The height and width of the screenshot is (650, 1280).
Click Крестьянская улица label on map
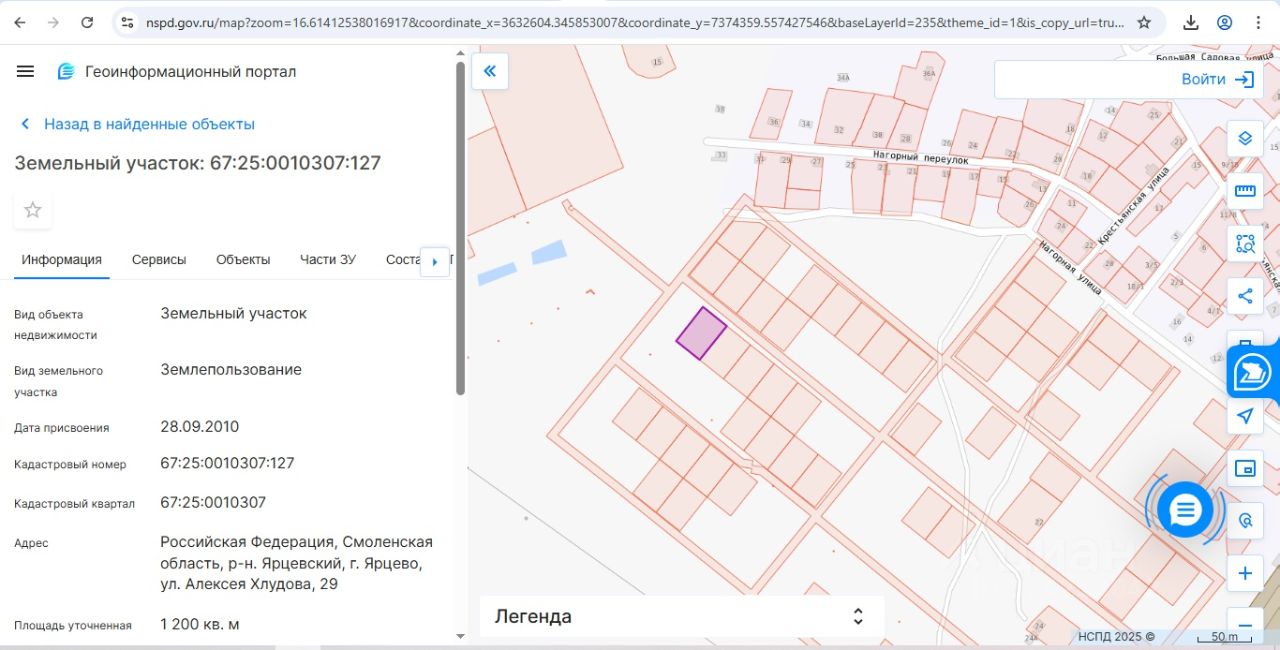tap(1132, 208)
